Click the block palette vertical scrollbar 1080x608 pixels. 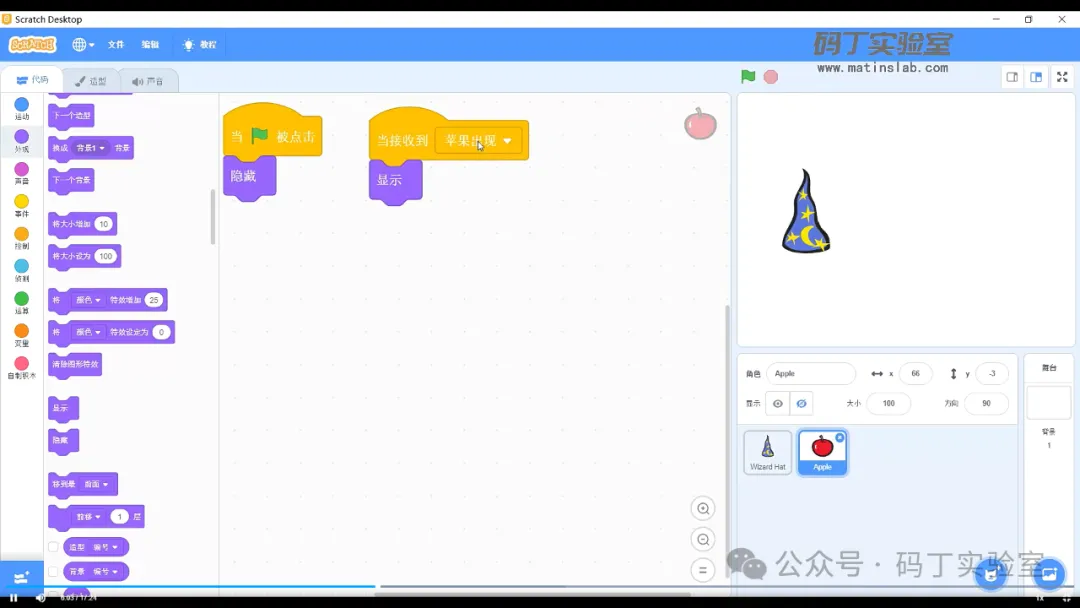coord(213,217)
